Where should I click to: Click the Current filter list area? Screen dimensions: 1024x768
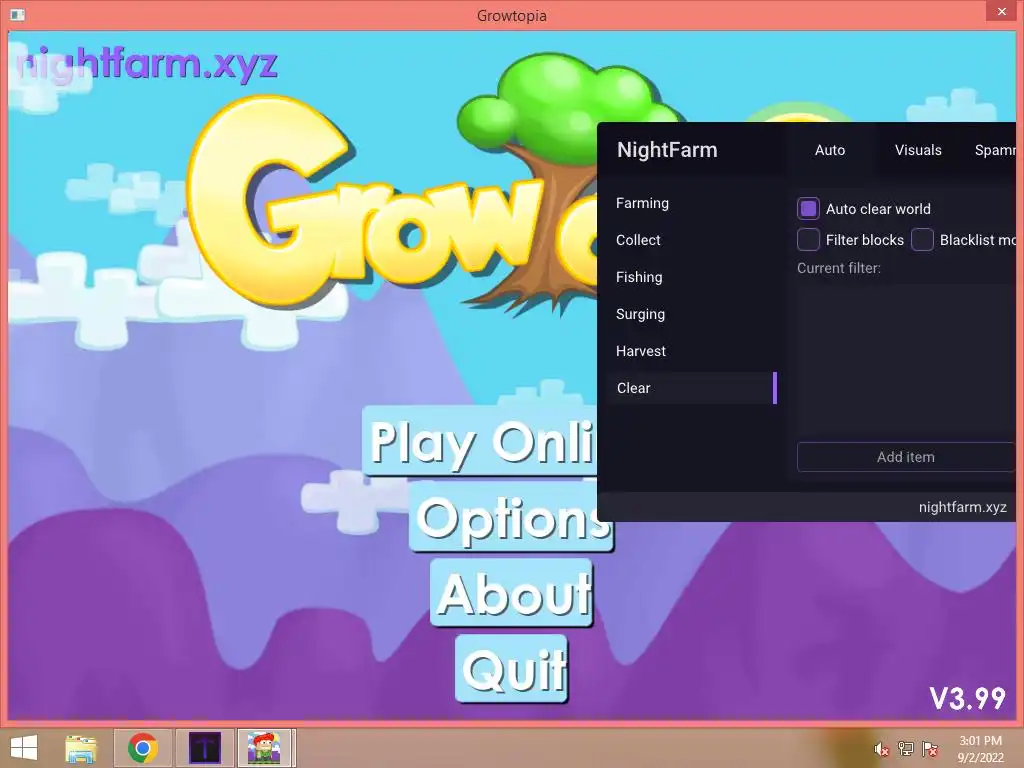coord(906,360)
